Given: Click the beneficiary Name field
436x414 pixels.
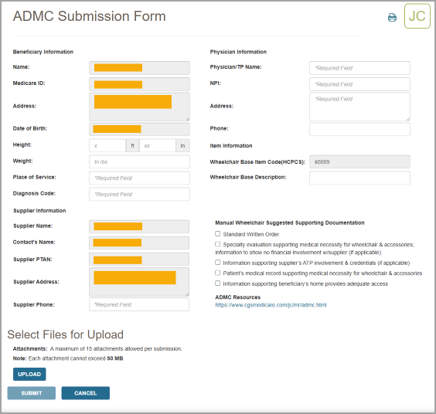Looking at the screenshot, I should point(139,68).
